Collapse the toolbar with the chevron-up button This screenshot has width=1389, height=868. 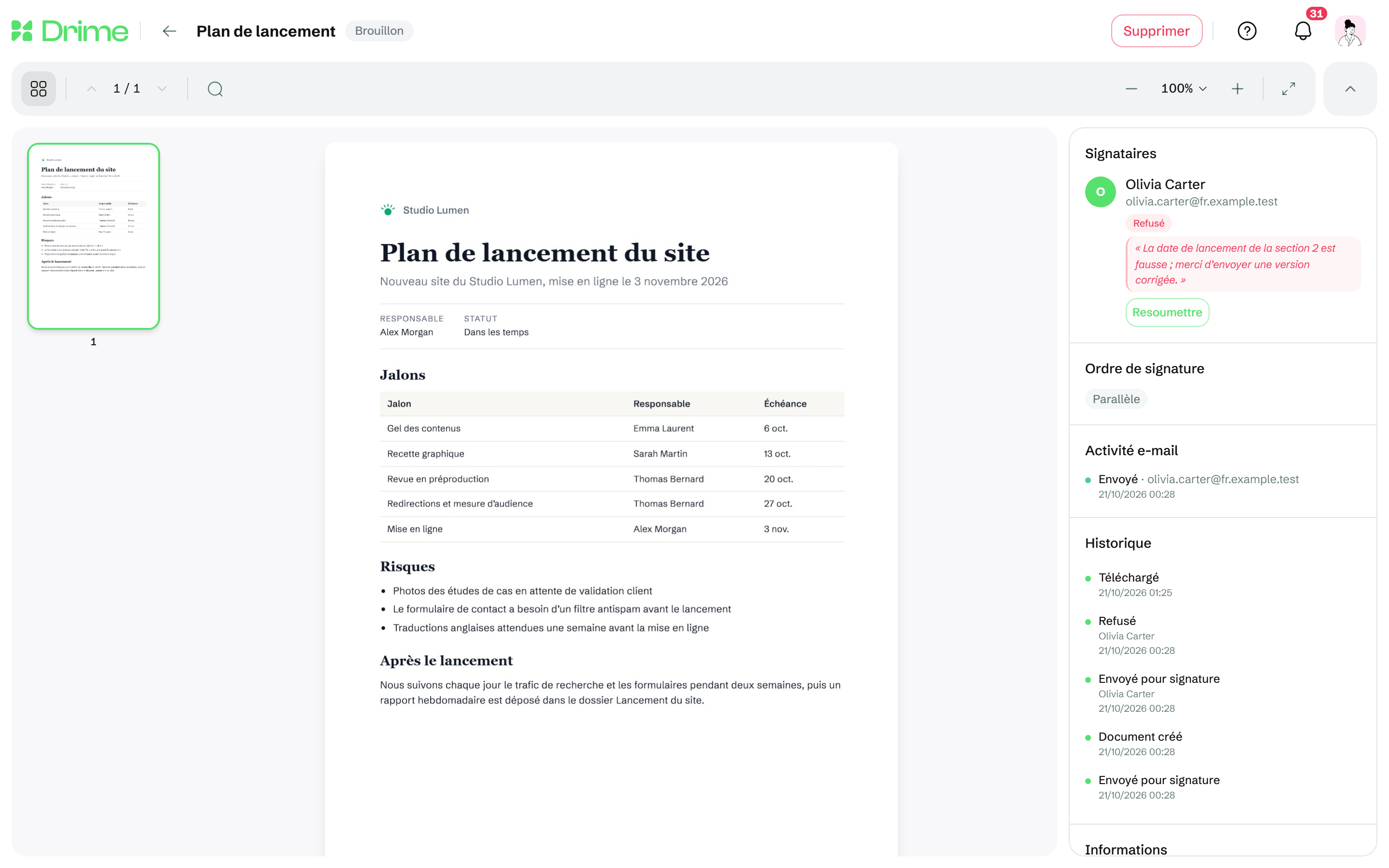(x=1350, y=88)
